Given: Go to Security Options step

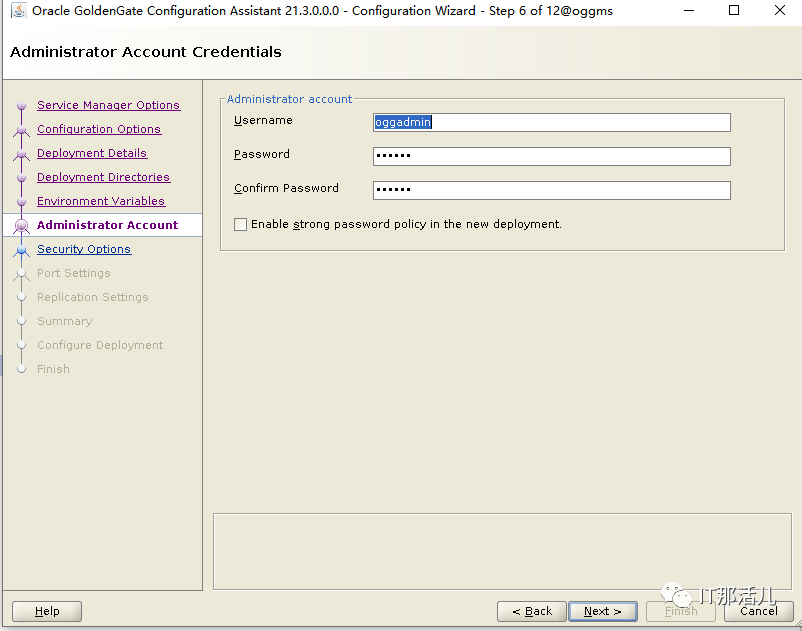Looking at the screenshot, I should coord(84,249).
